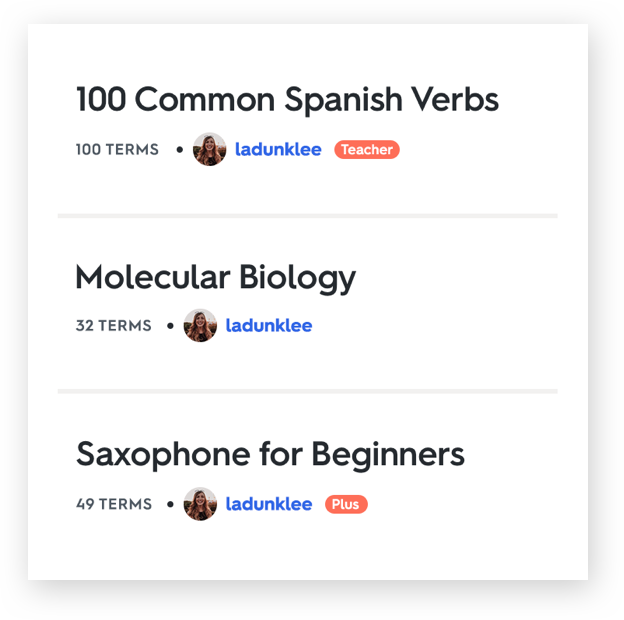Click the avatar beside 100 Common Spanish Verbs
Screen dimensions: 624x620
[x=210, y=149]
